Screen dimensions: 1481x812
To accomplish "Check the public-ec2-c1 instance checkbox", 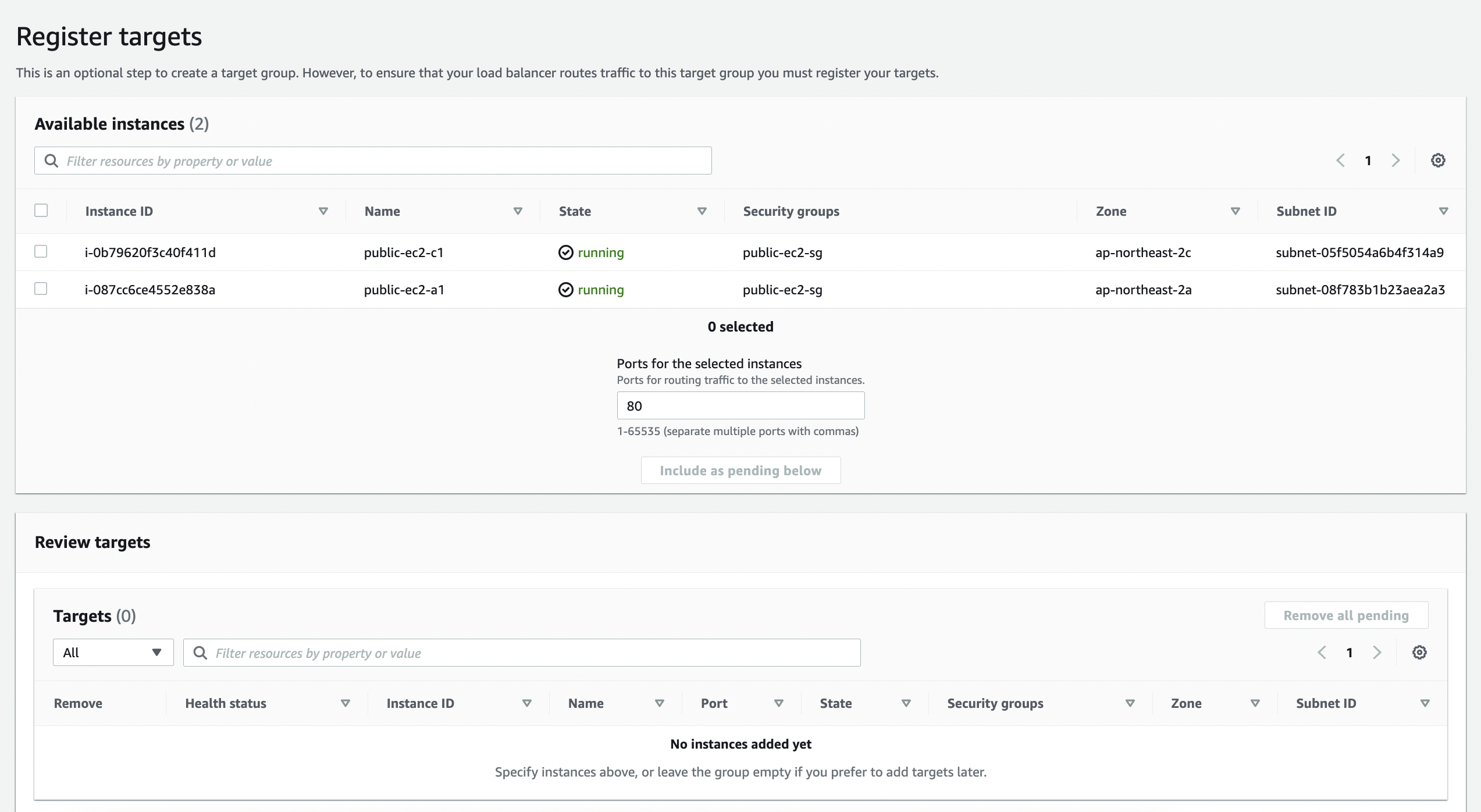I will [41, 252].
